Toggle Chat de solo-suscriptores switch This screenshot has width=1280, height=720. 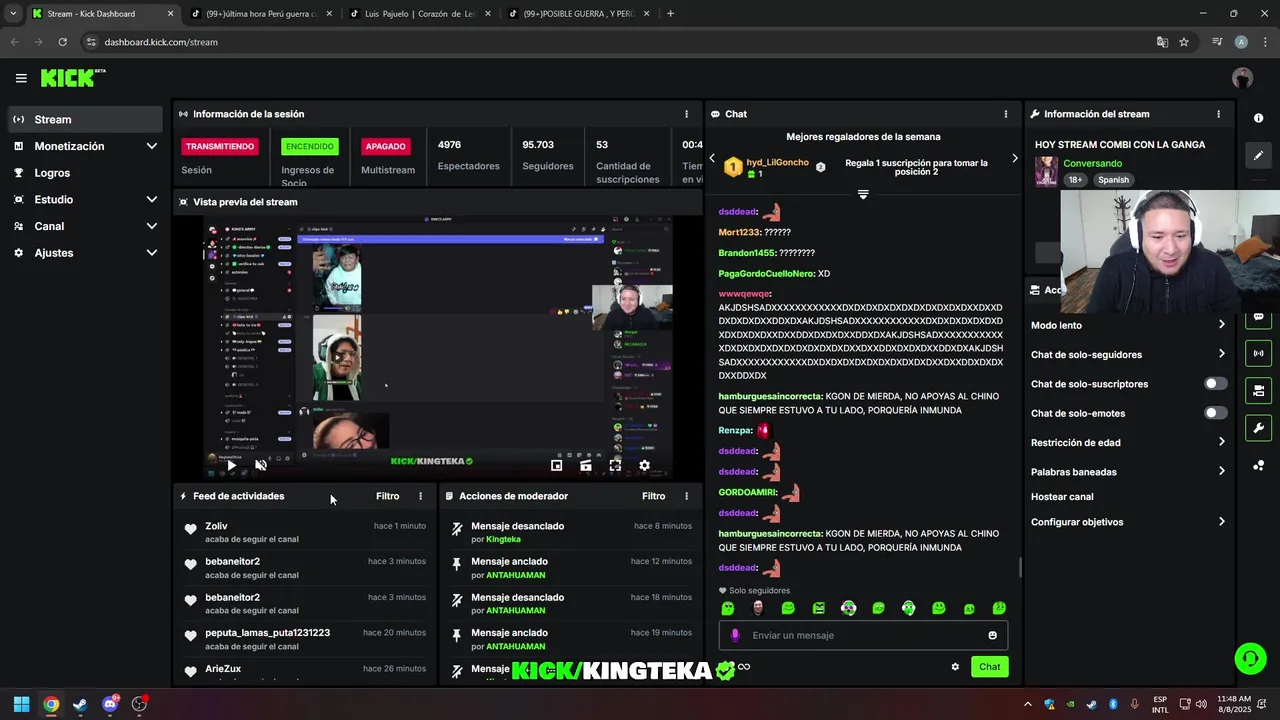(1215, 384)
